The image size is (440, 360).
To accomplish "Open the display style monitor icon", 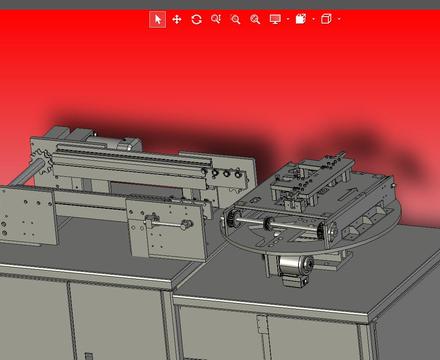I will pos(275,19).
